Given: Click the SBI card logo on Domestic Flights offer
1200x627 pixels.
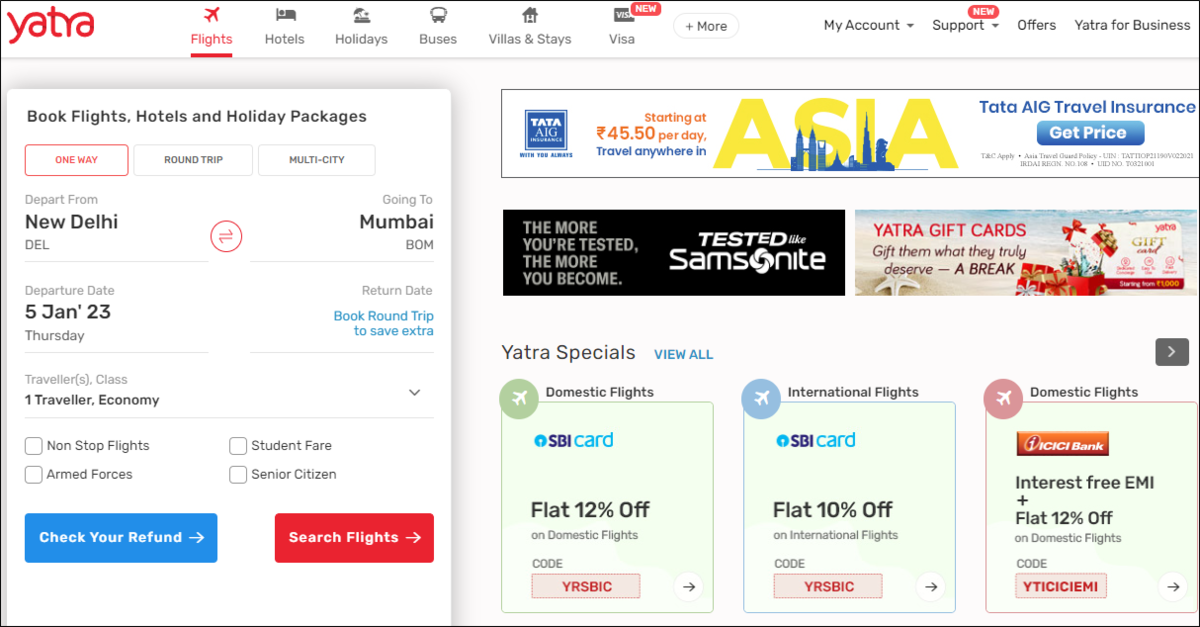Looking at the screenshot, I should [x=573, y=440].
